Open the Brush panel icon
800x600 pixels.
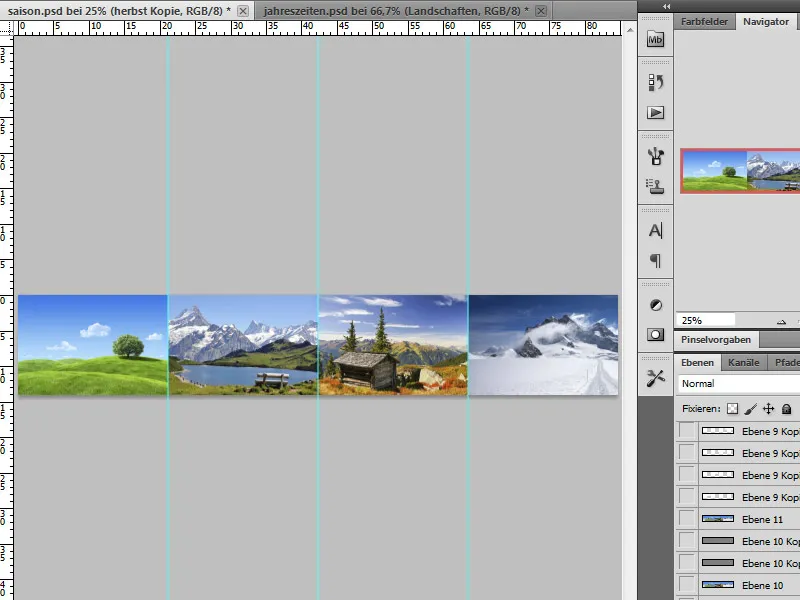click(655, 156)
